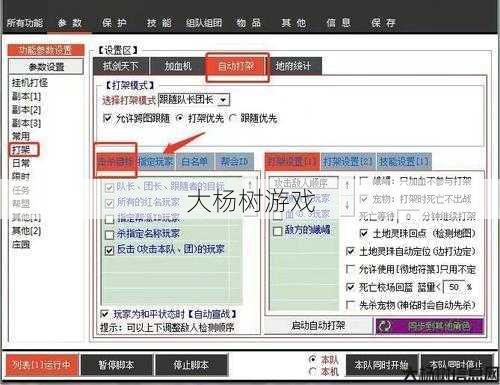Viewport: 500px width, 385px height.
Task: Switch to the 打架设置[2] tab
Action: click(x=348, y=162)
